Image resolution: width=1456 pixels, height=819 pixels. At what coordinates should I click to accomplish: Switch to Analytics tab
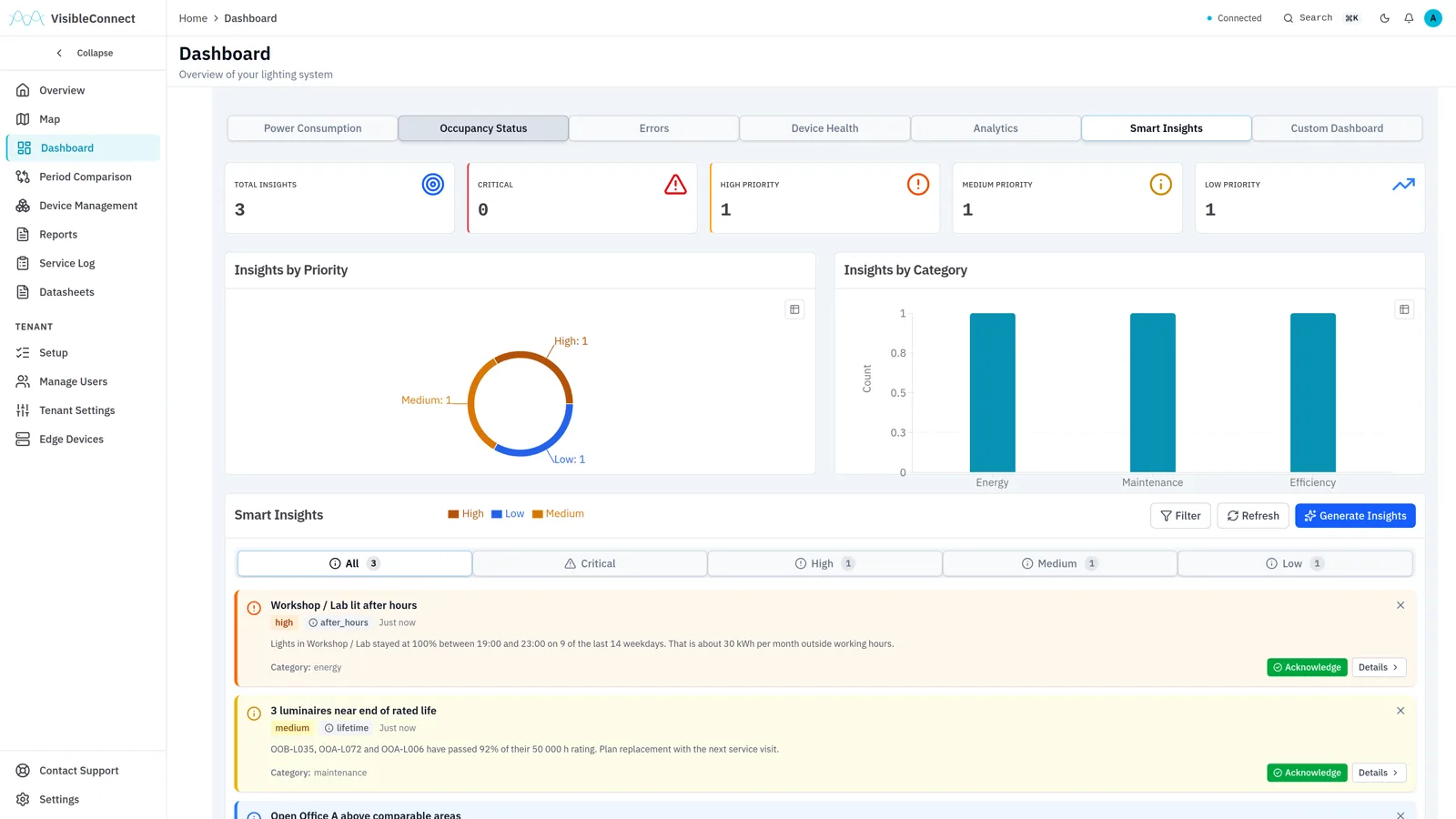(x=996, y=128)
